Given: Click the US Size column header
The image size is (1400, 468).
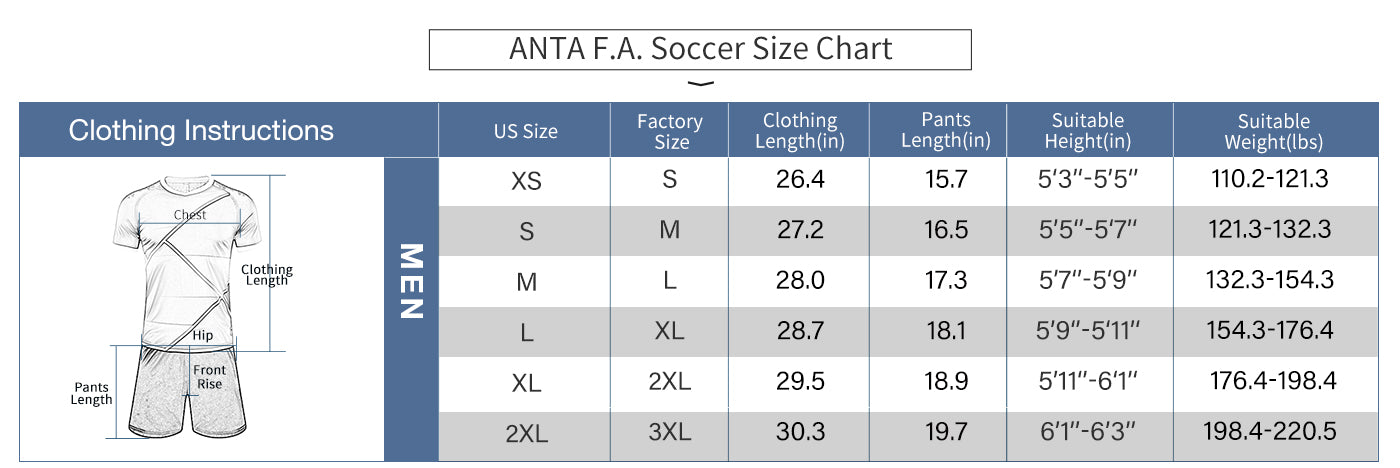Looking at the screenshot, I should coord(525,131).
